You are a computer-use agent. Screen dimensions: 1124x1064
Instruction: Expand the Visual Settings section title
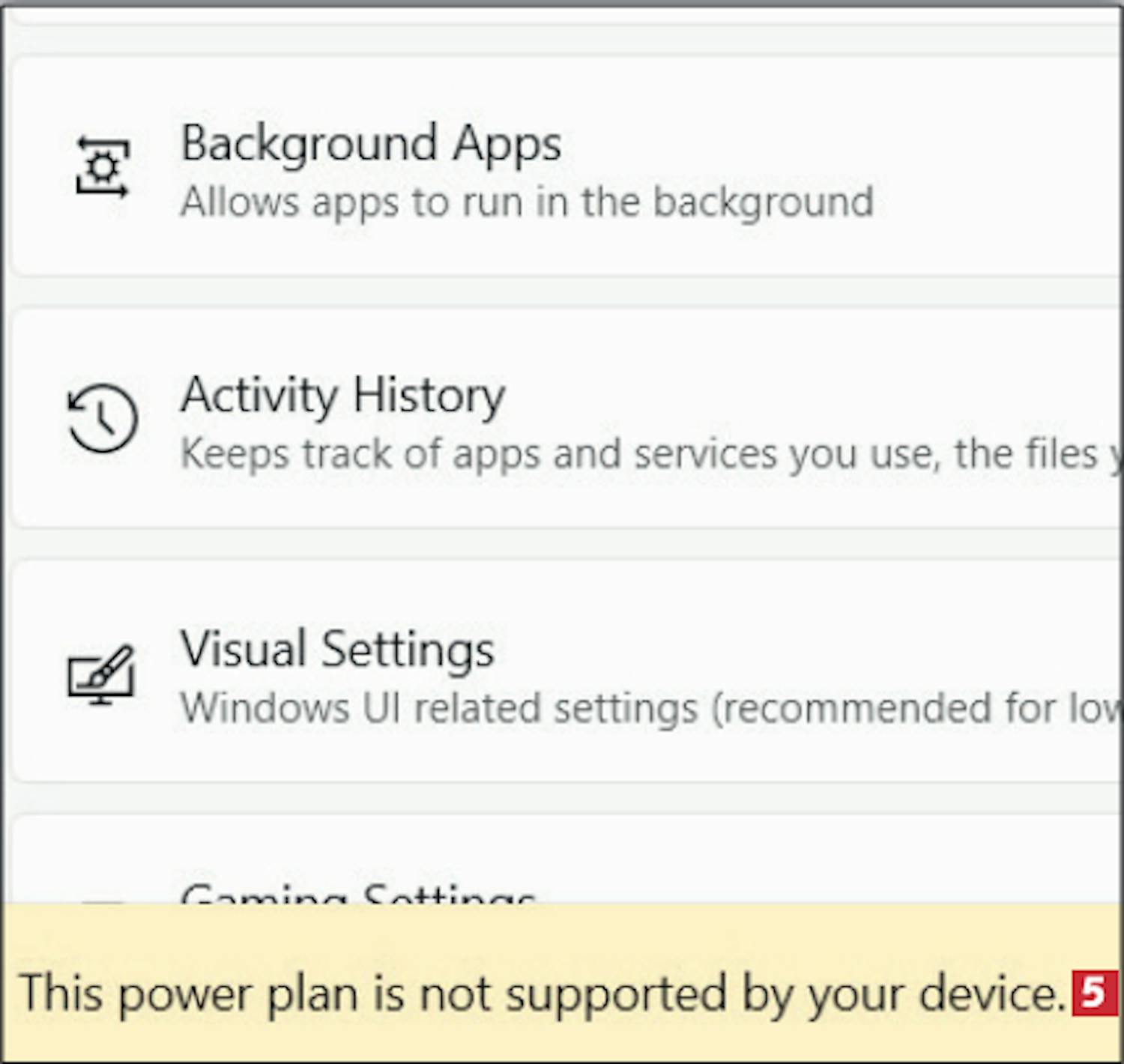337,649
